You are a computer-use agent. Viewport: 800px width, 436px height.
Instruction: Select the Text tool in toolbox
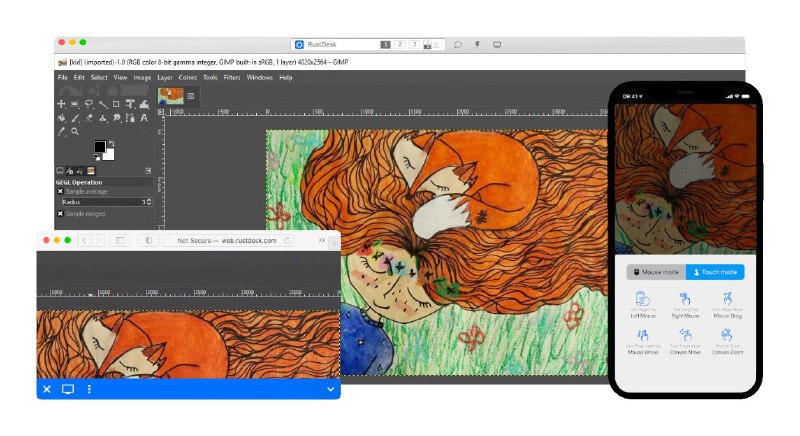[x=145, y=118]
